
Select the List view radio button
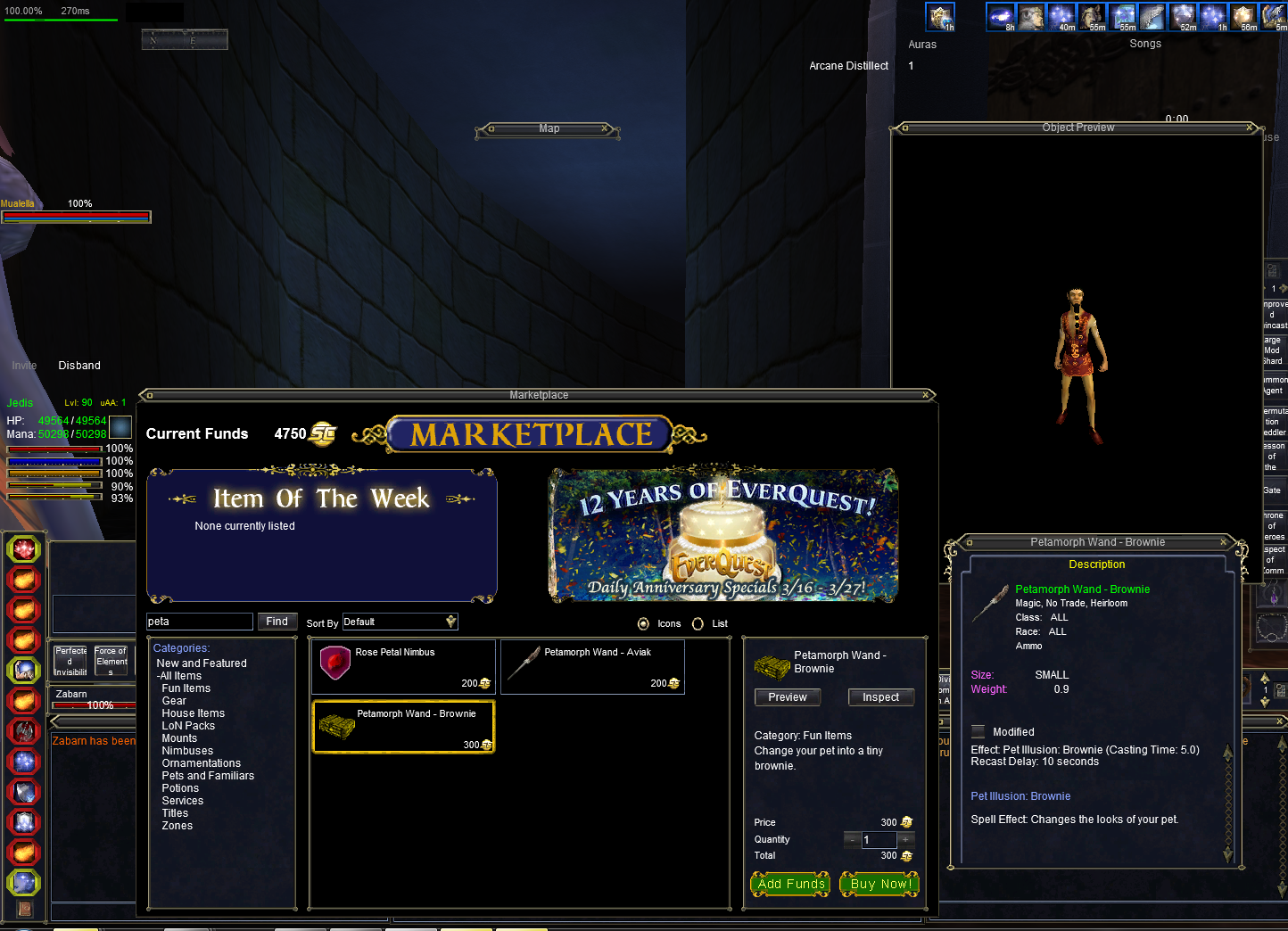coord(698,623)
